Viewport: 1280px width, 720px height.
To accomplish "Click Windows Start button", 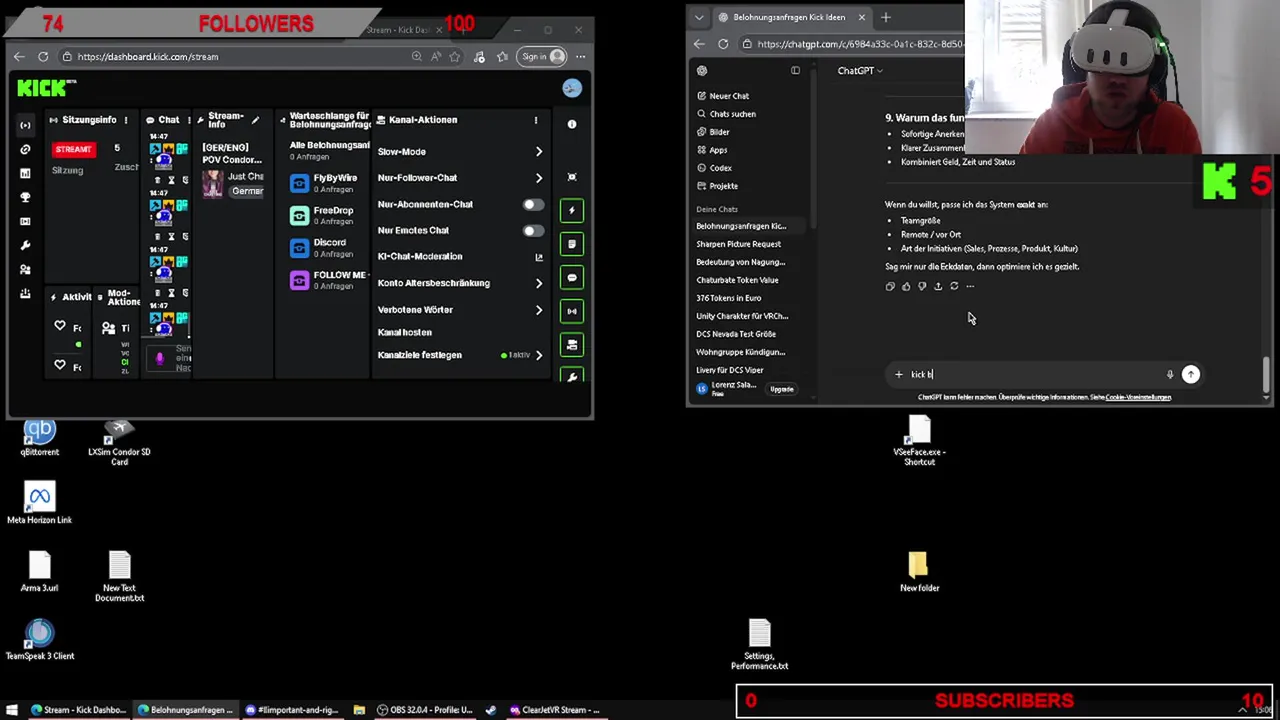I will (x=12, y=710).
